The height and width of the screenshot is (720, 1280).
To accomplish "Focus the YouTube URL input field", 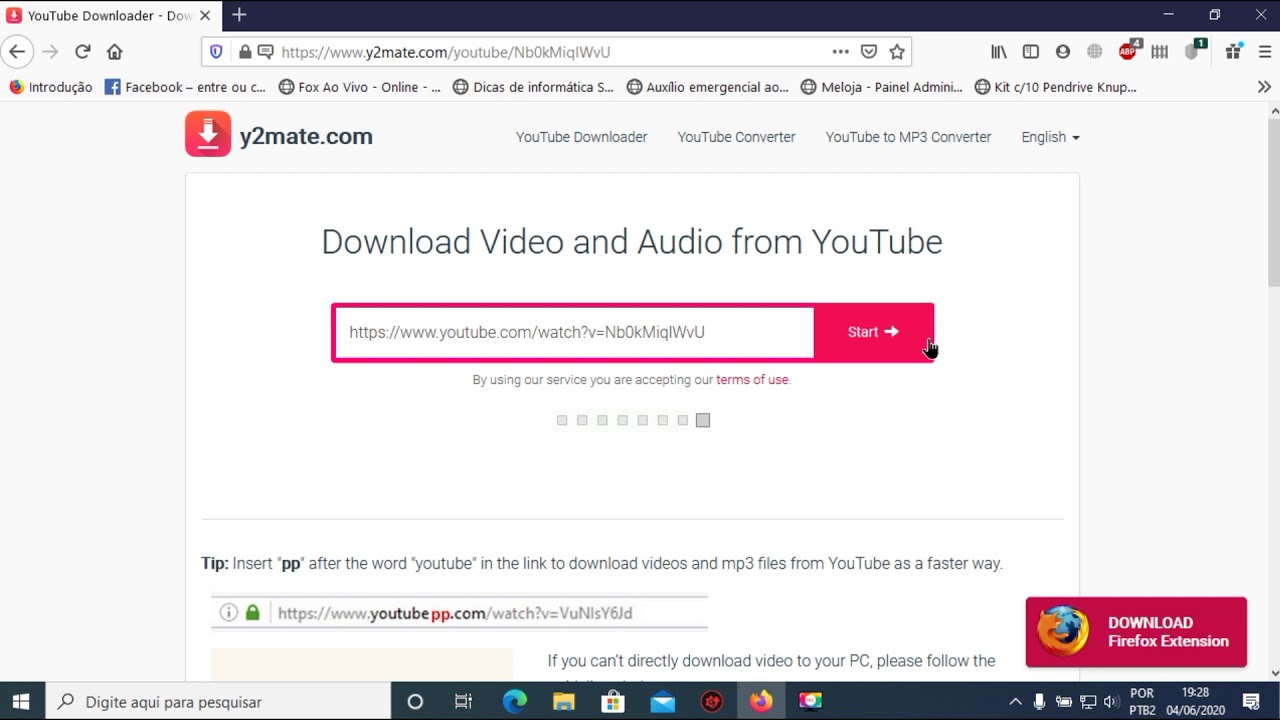I will (x=574, y=332).
